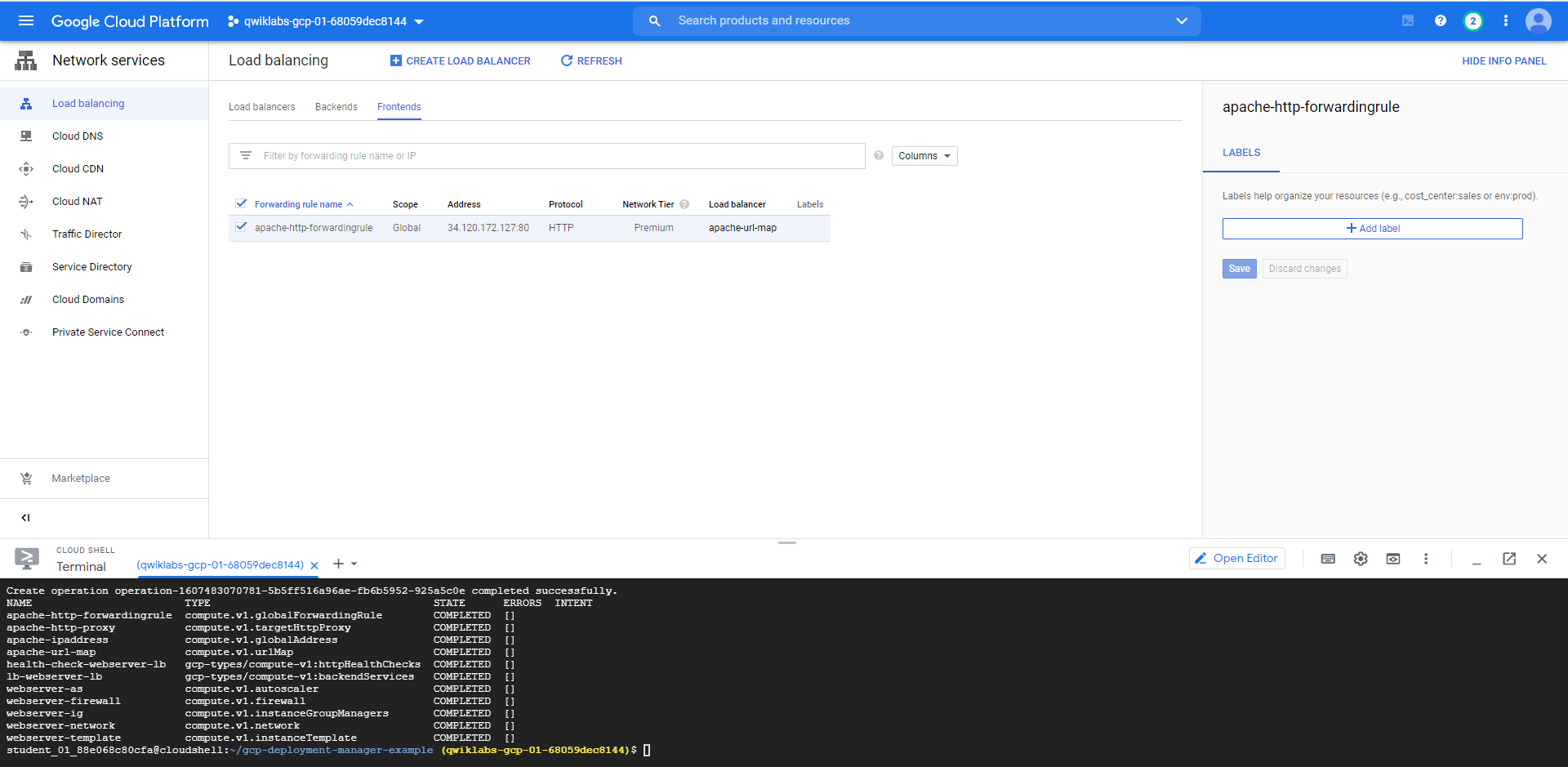Switch to the Backends tab
The height and width of the screenshot is (767, 1568).
click(336, 107)
